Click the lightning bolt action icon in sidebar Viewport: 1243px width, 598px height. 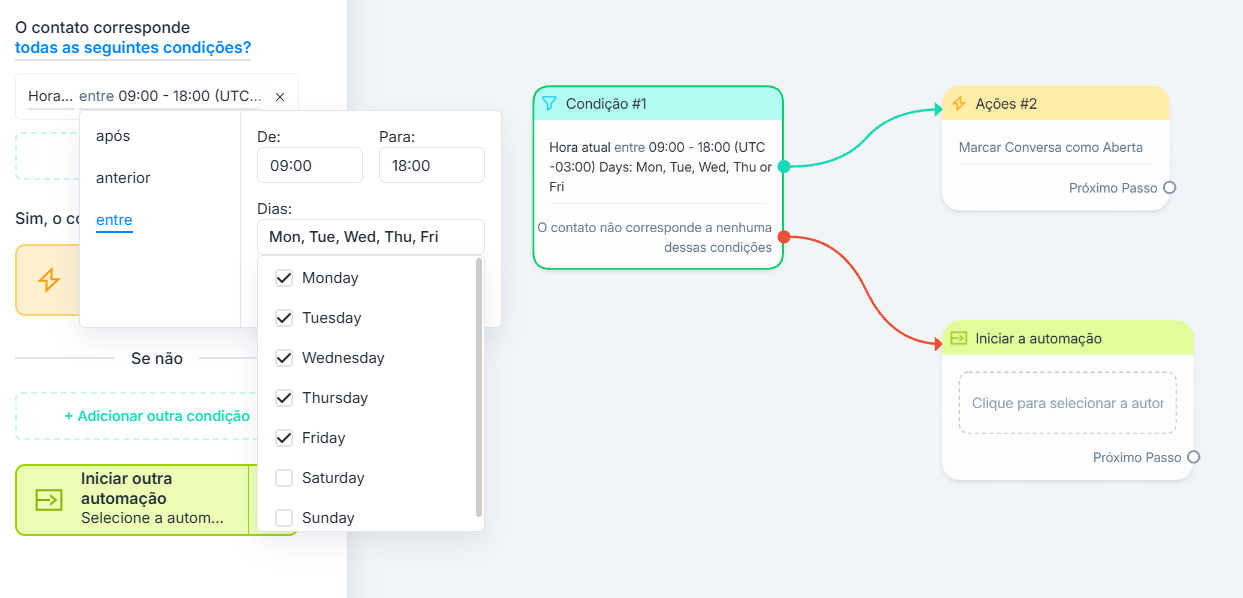click(49, 280)
